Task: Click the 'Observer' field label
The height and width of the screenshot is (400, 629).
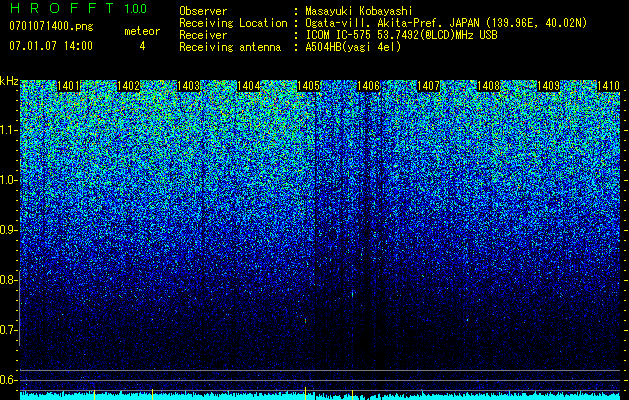Action: (203, 11)
